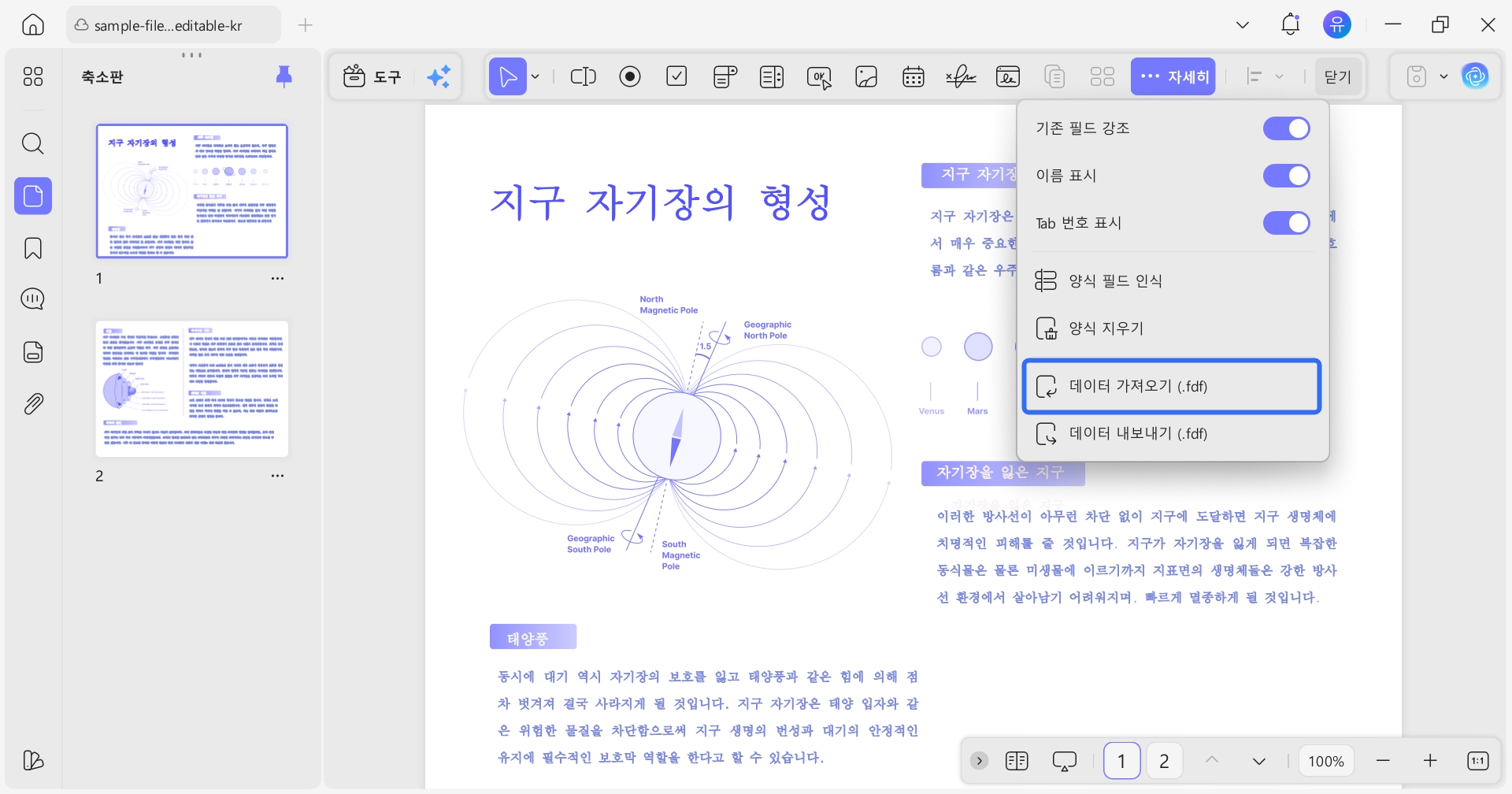This screenshot has height=794, width=1512.
Task: Expand the selection tool dropdown arrow
Action: coord(535,76)
